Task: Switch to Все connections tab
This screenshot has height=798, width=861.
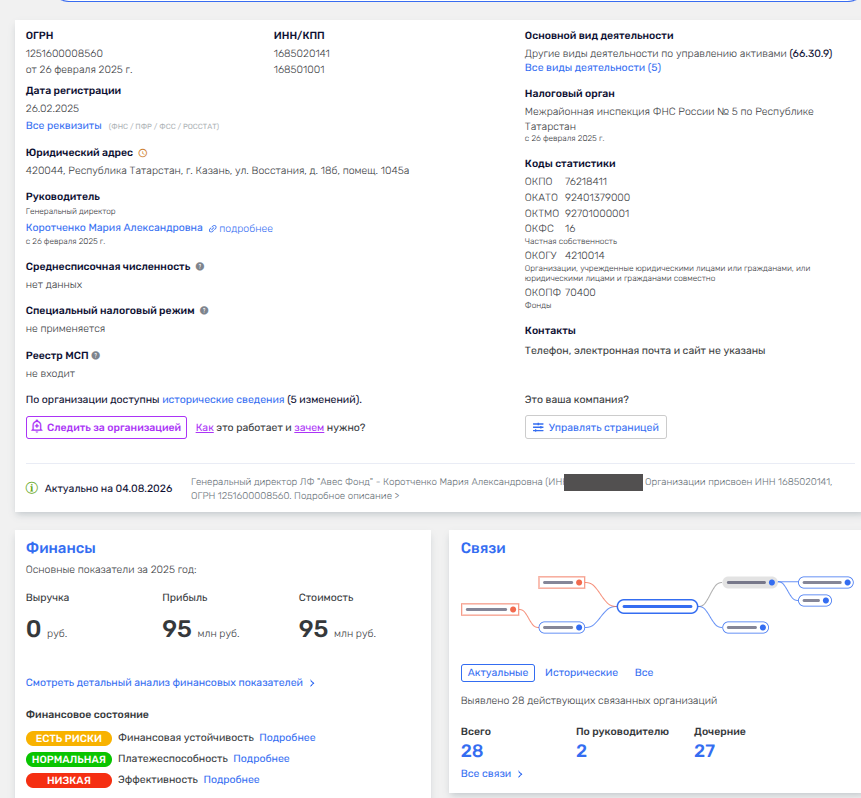Action: click(644, 673)
